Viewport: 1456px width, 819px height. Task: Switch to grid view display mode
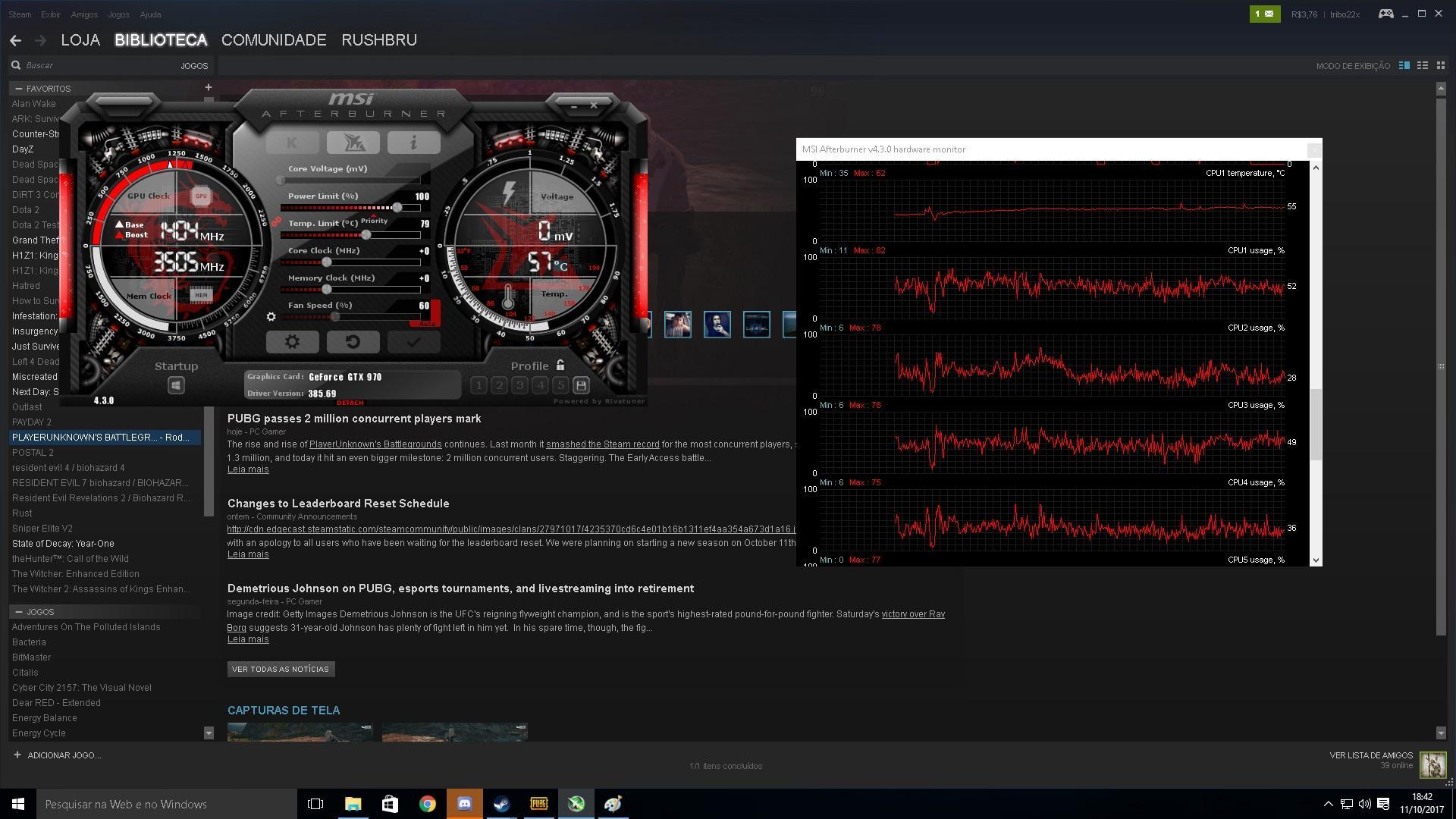click(1442, 66)
